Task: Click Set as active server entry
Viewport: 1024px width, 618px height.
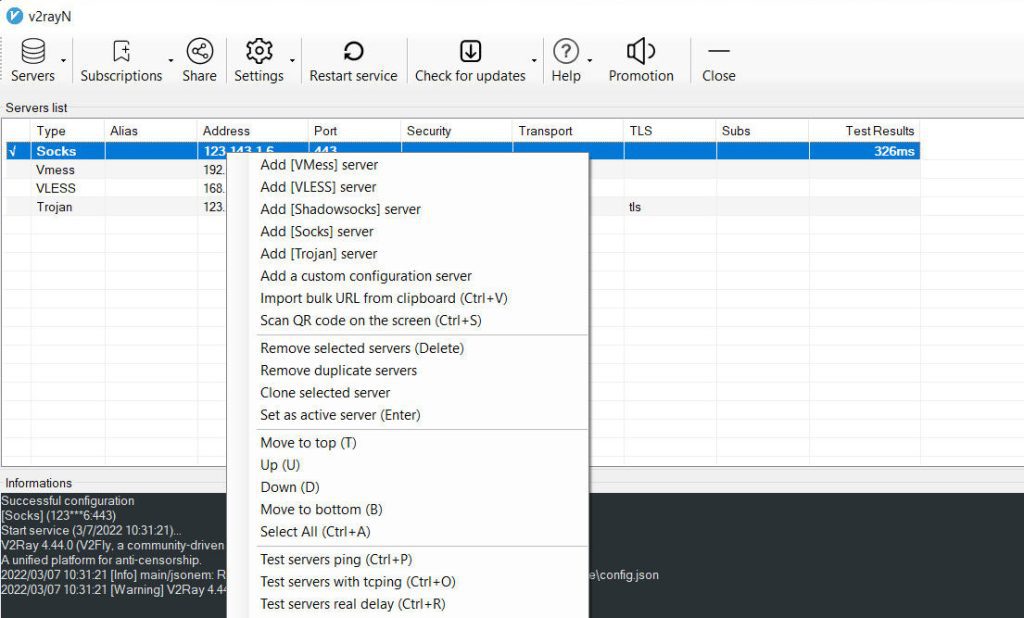Action: [340, 415]
